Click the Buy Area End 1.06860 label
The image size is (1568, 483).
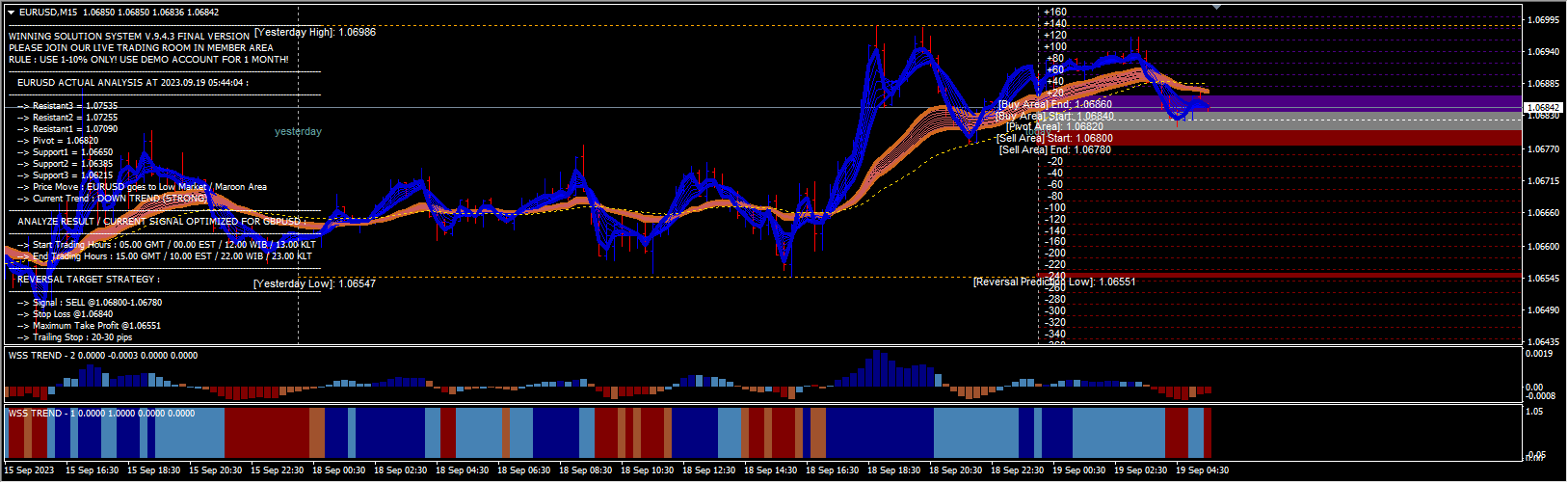coord(1054,104)
